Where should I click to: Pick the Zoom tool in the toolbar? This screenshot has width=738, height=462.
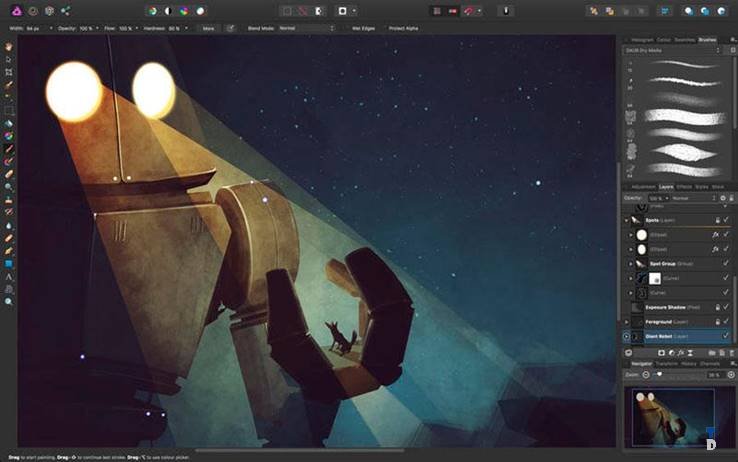click(9, 301)
